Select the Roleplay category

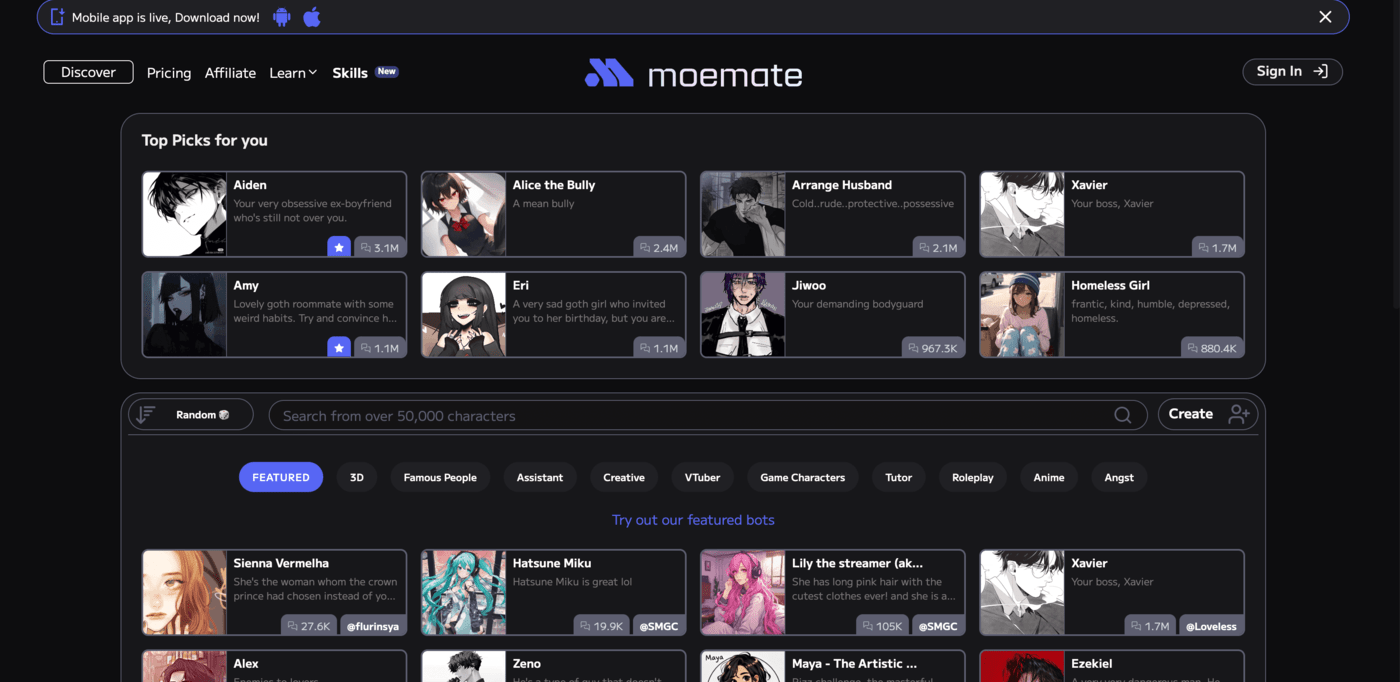(973, 477)
